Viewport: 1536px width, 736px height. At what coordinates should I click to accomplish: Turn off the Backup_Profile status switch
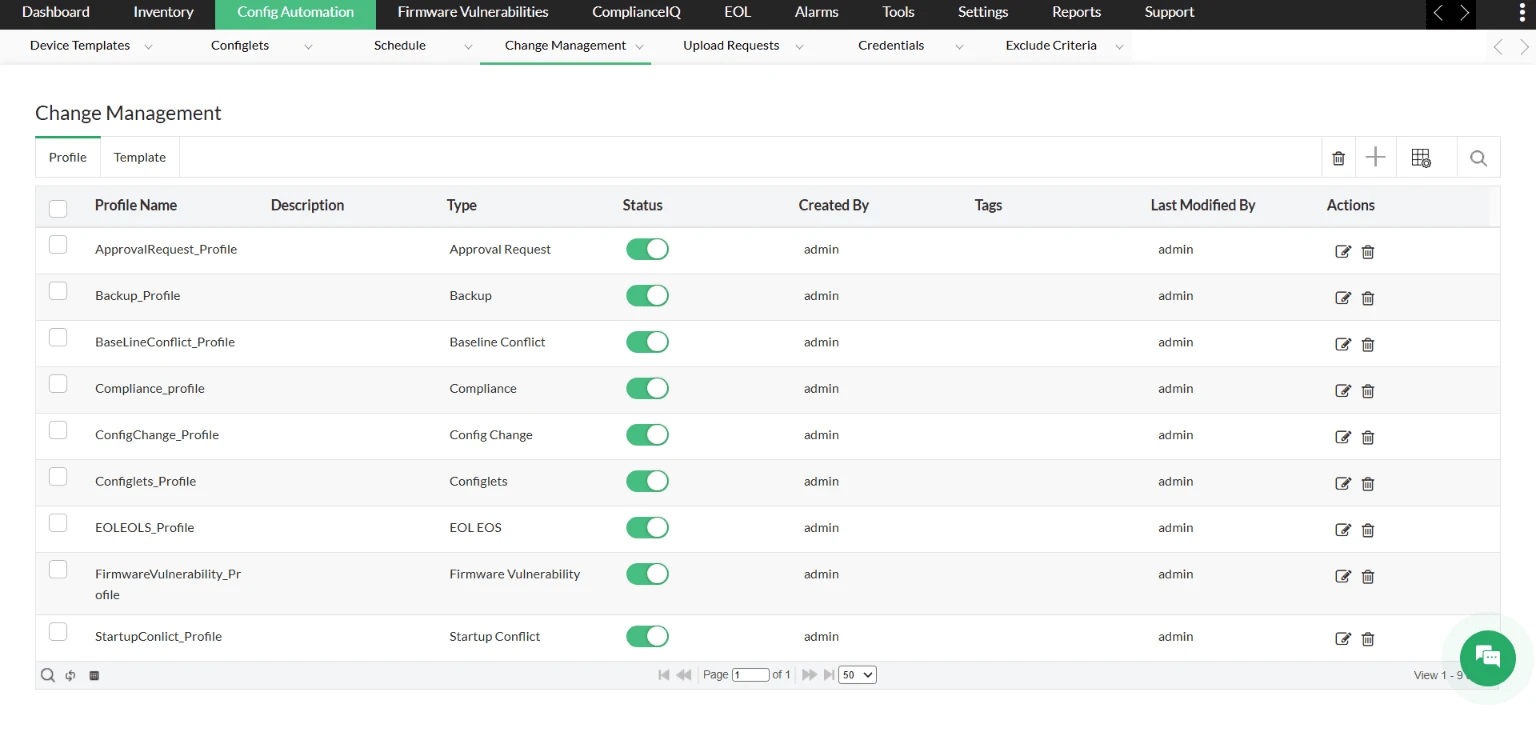(647, 295)
